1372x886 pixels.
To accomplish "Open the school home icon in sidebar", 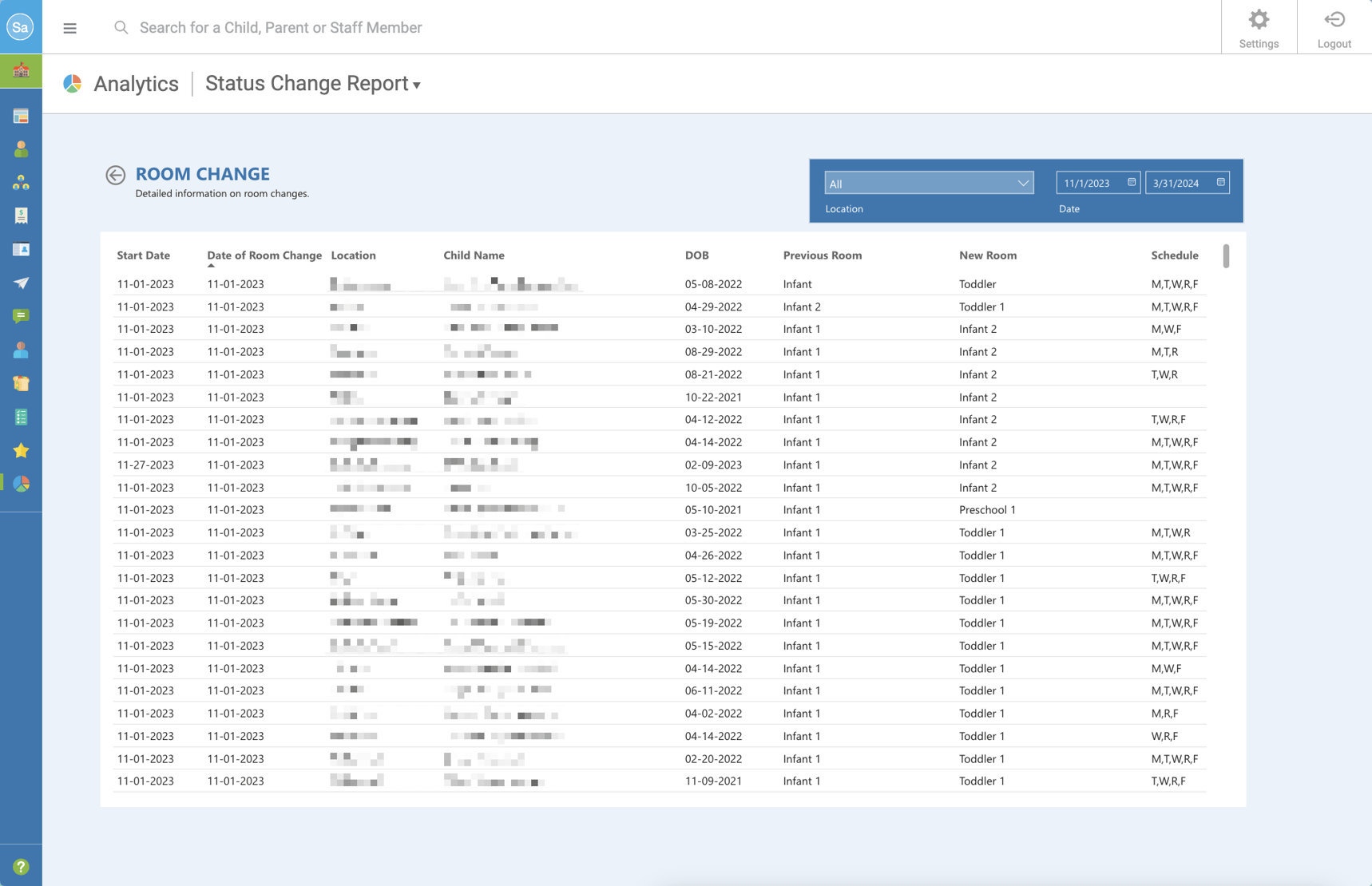I will [21, 70].
